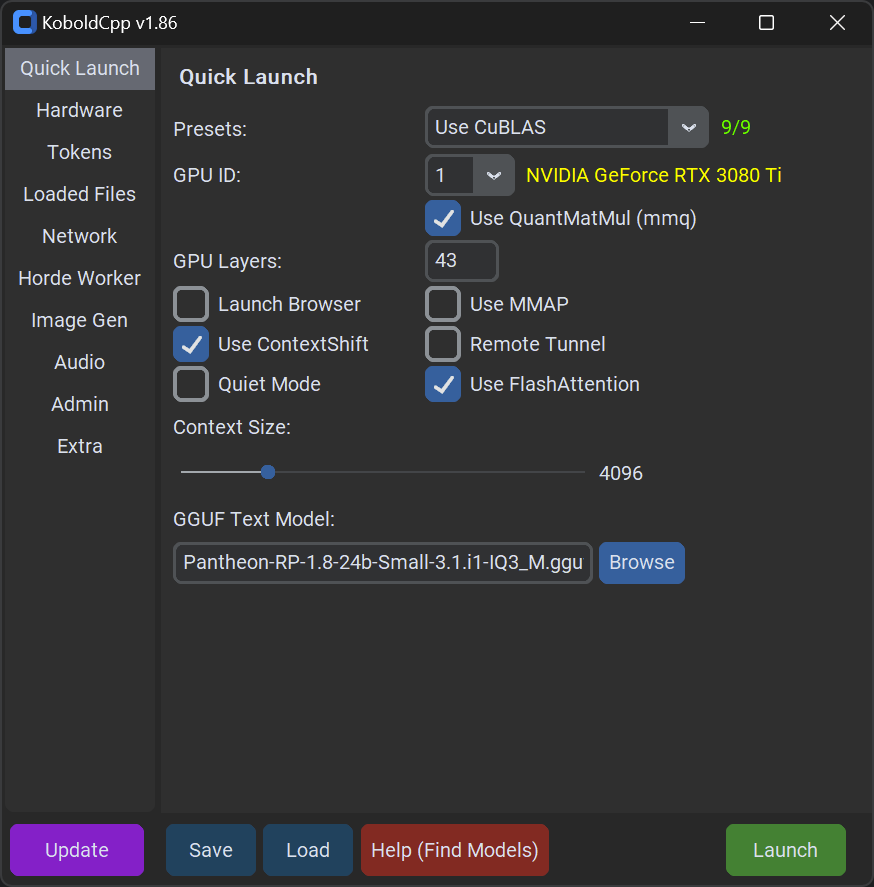874x887 pixels.
Task: Click the GPU Layers input field
Action: pyautogui.click(x=462, y=261)
